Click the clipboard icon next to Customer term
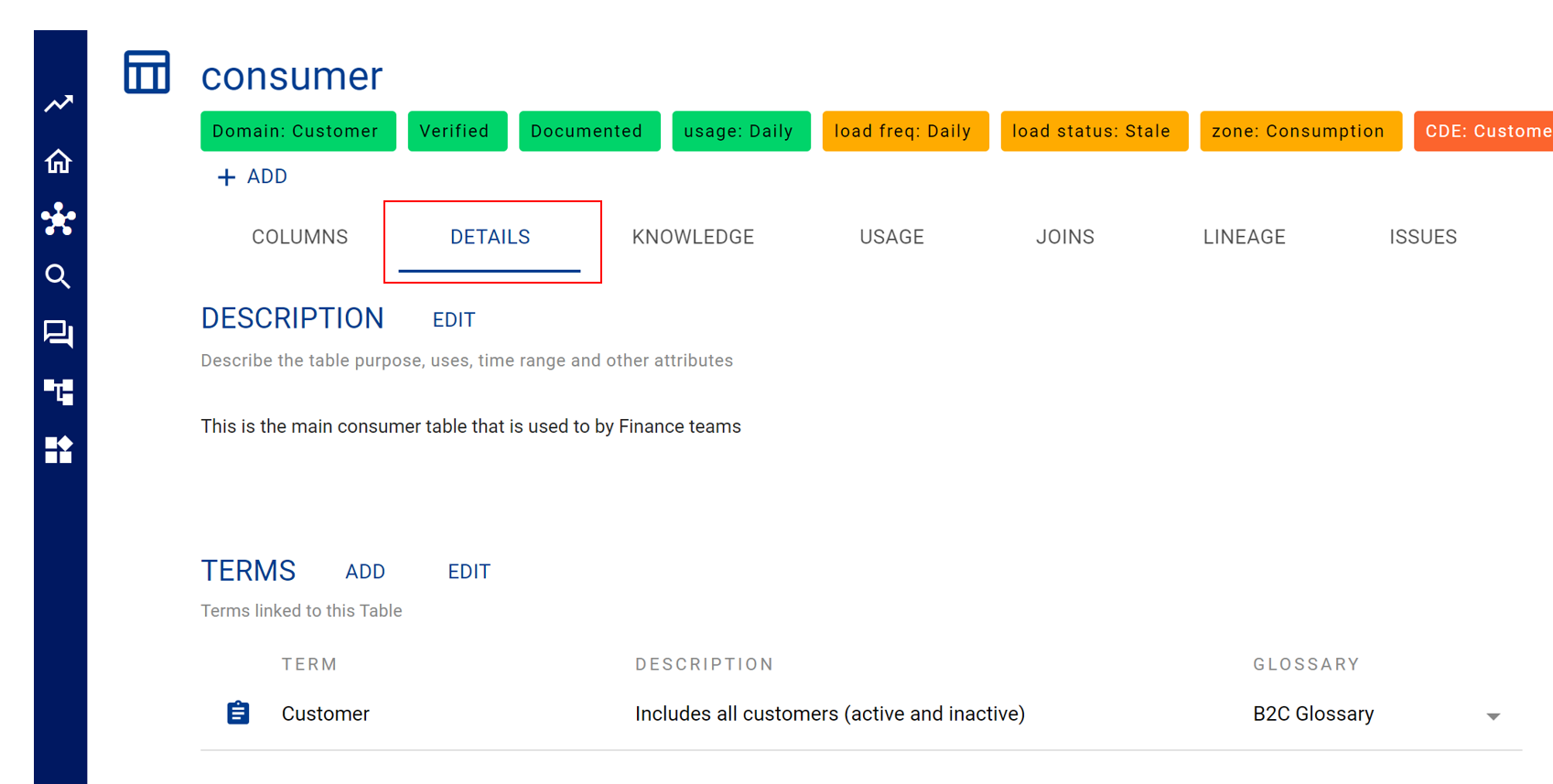 click(238, 713)
